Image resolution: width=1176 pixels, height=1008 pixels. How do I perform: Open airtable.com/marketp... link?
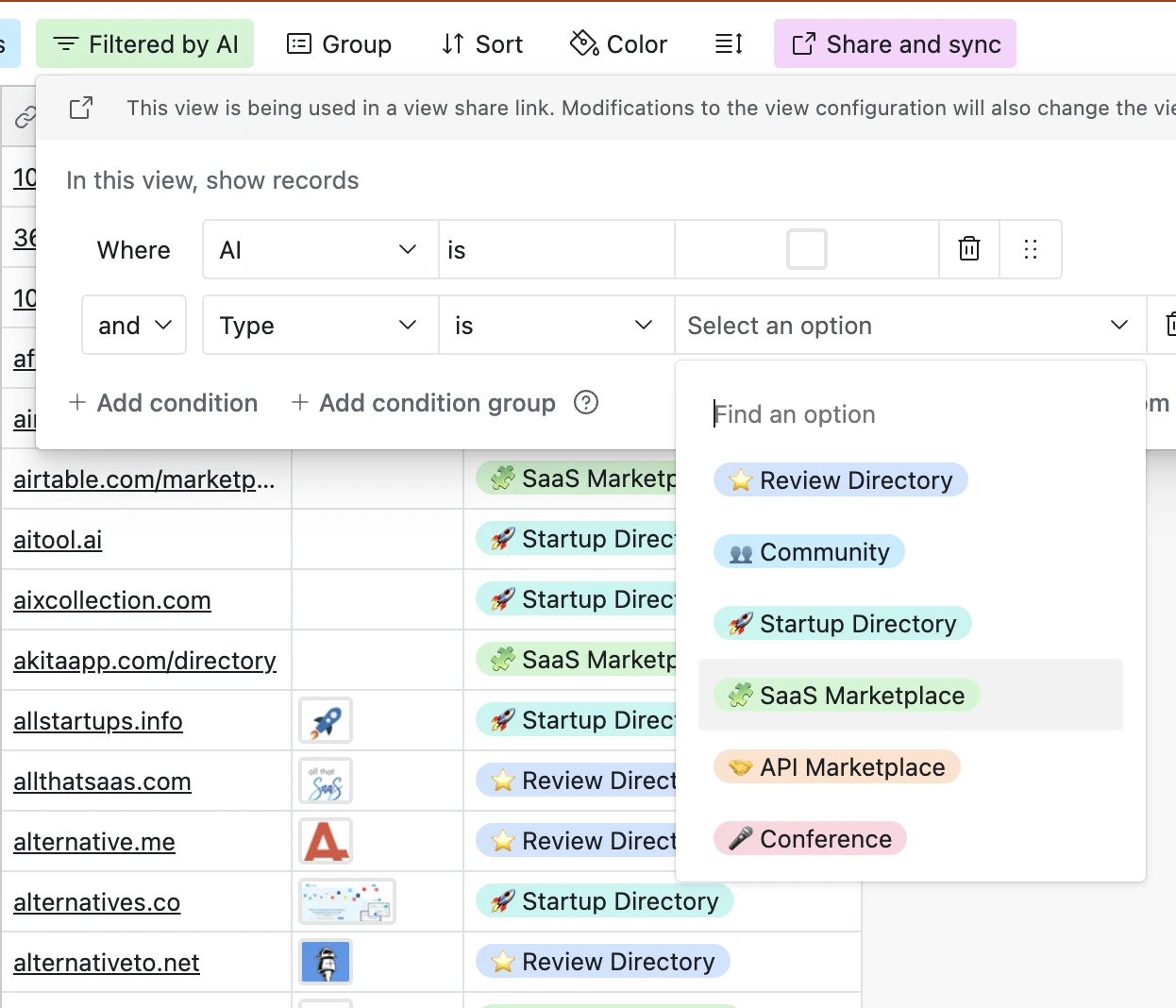144,479
